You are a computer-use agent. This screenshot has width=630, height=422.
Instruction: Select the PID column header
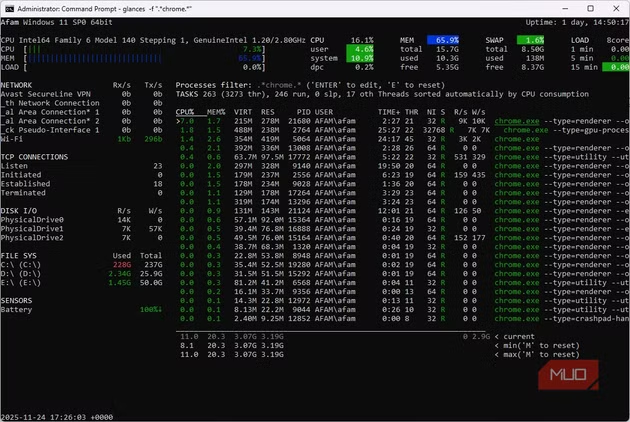pyautogui.click(x=303, y=111)
